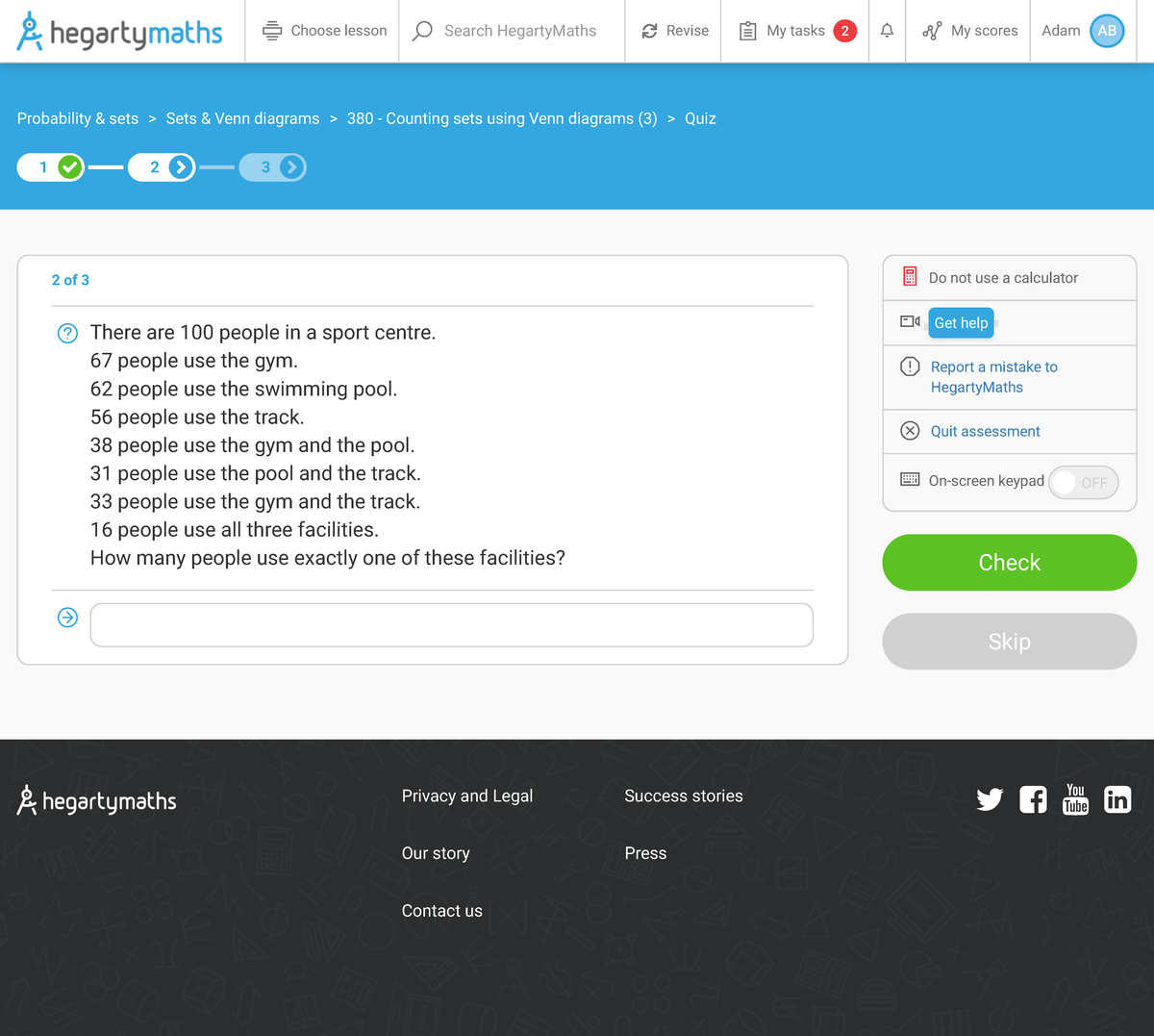Click Quit assessment
Viewport: 1154px width, 1036px height.
984,431
